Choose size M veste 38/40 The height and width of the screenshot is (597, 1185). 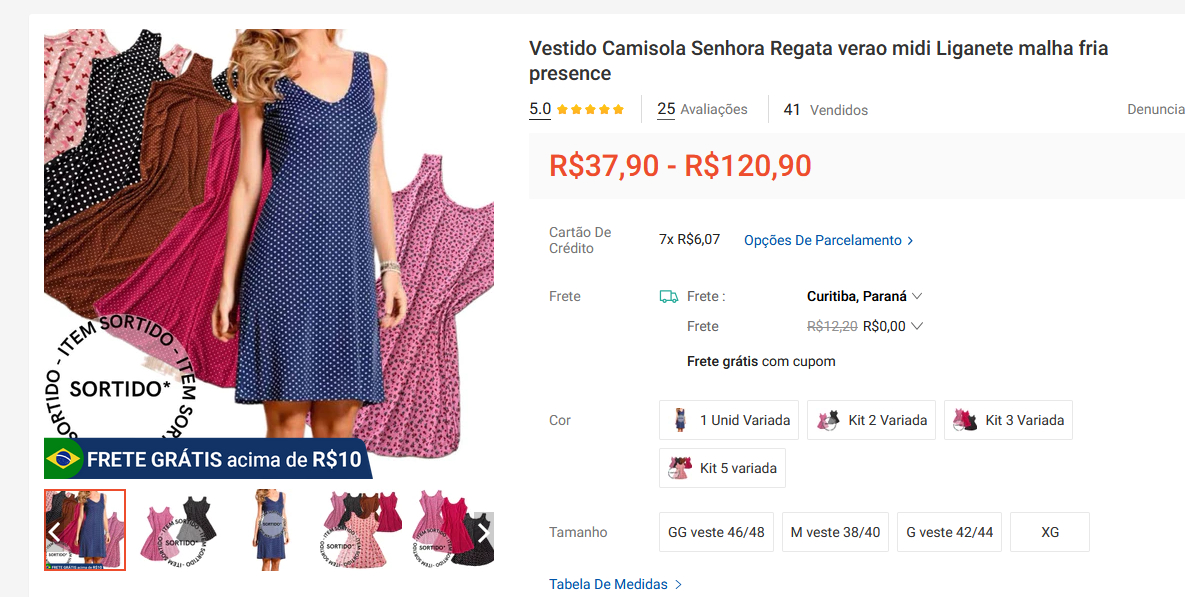(x=835, y=532)
